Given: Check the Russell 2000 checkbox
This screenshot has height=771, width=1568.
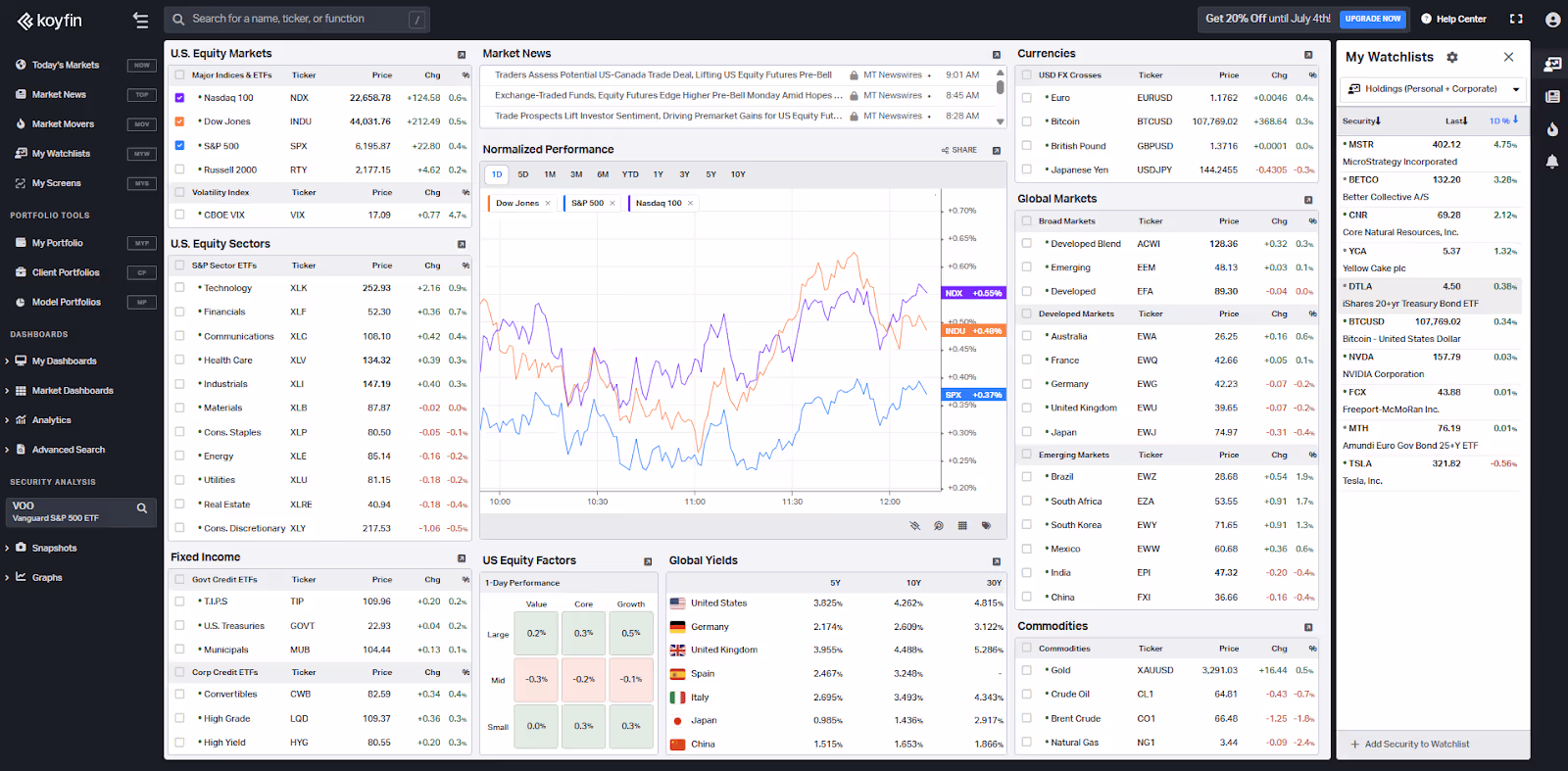Looking at the screenshot, I should (x=179, y=169).
